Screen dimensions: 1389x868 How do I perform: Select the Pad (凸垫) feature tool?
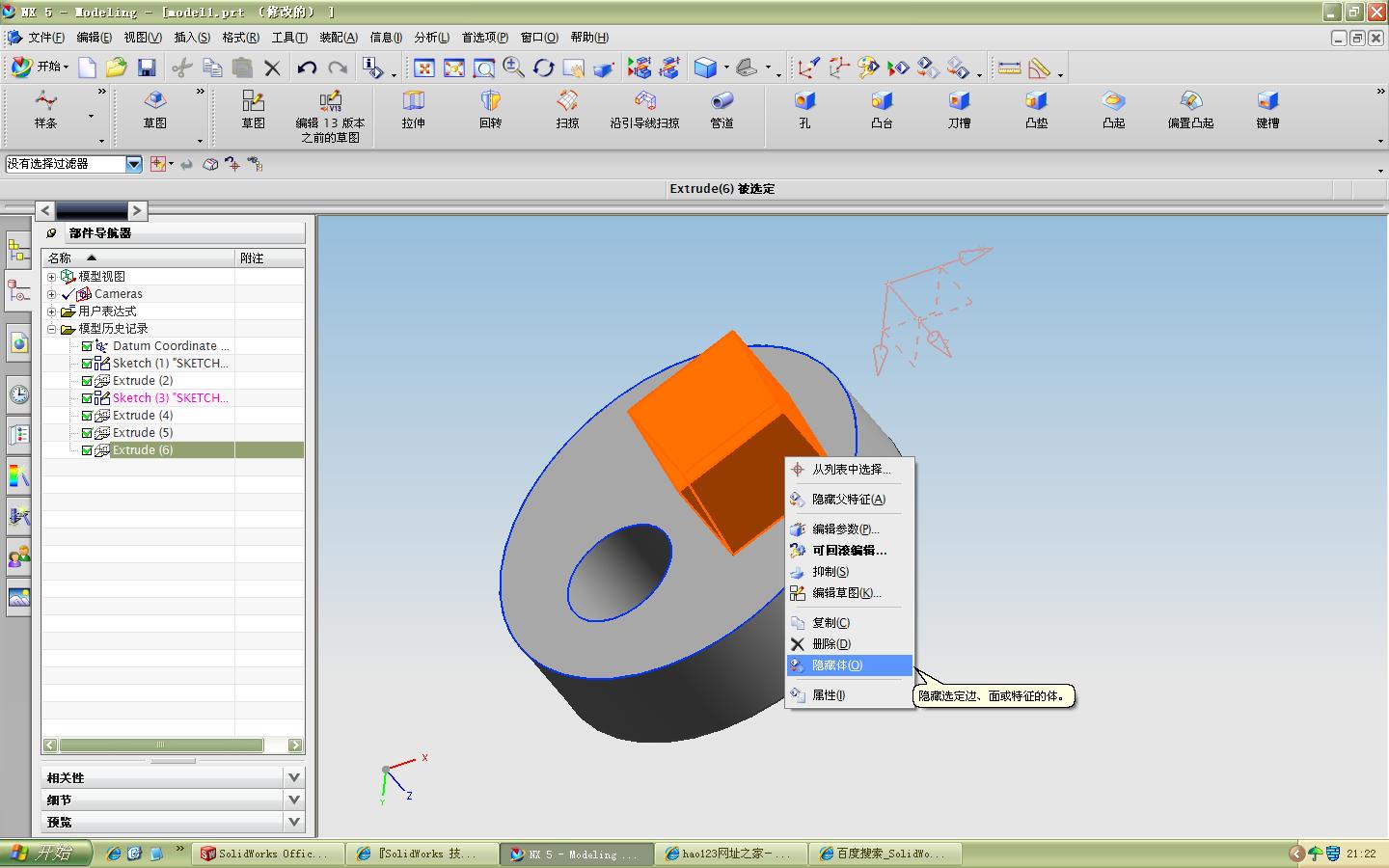click(1036, 110)
